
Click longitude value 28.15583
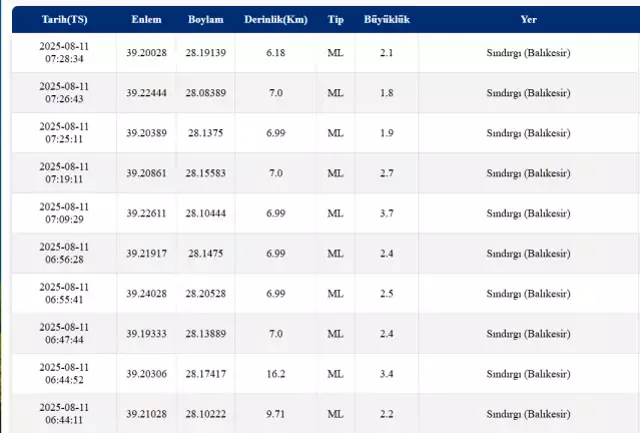(x=206, y=173)
